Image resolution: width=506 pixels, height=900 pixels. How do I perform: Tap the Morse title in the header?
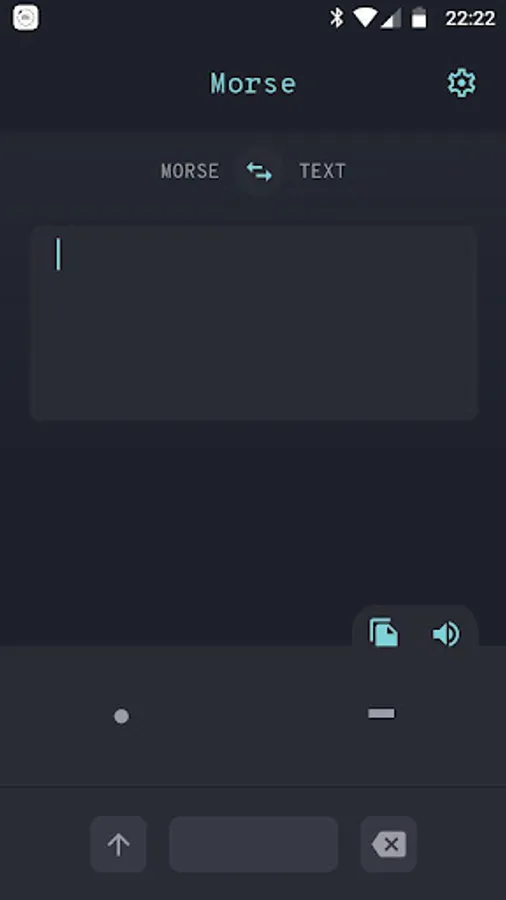tap(253, 84)
